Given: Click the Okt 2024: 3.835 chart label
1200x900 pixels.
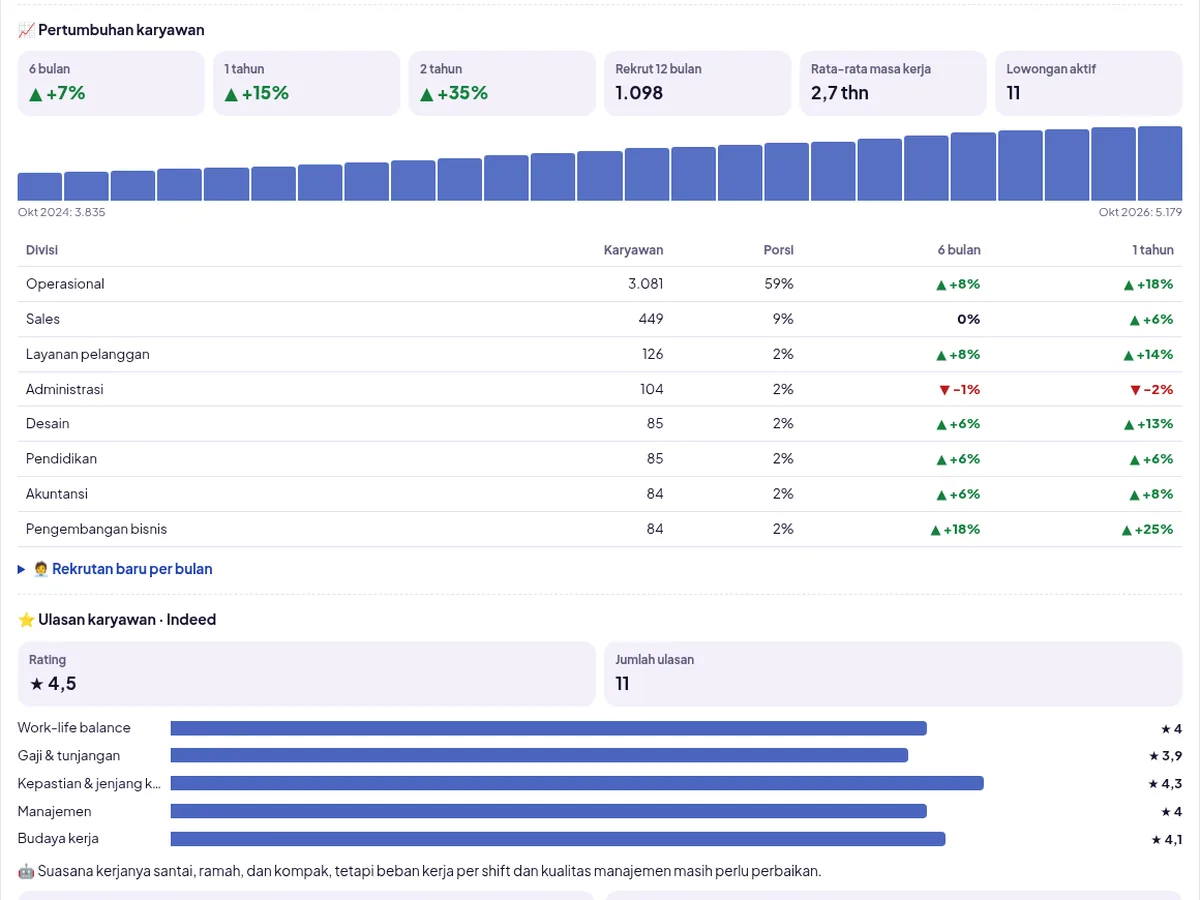Looking at the screenshot, I should pos(62,212).
